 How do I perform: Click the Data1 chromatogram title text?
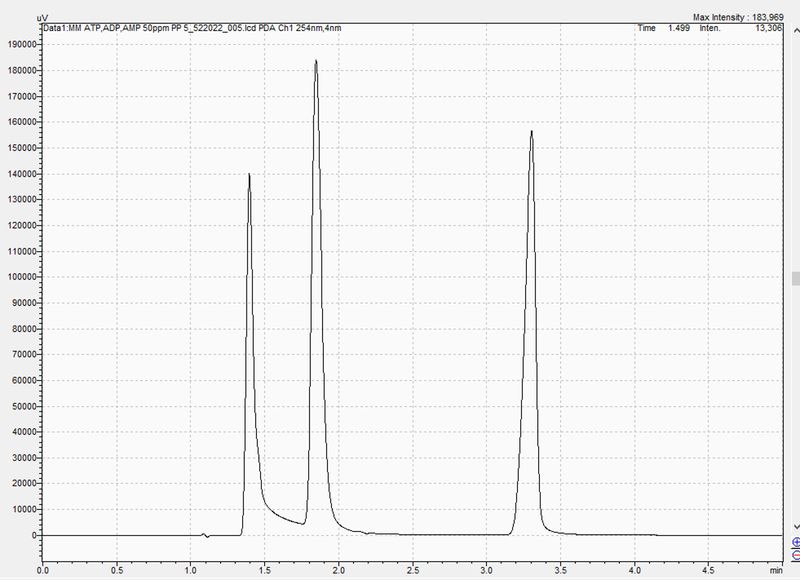[192, 28]
